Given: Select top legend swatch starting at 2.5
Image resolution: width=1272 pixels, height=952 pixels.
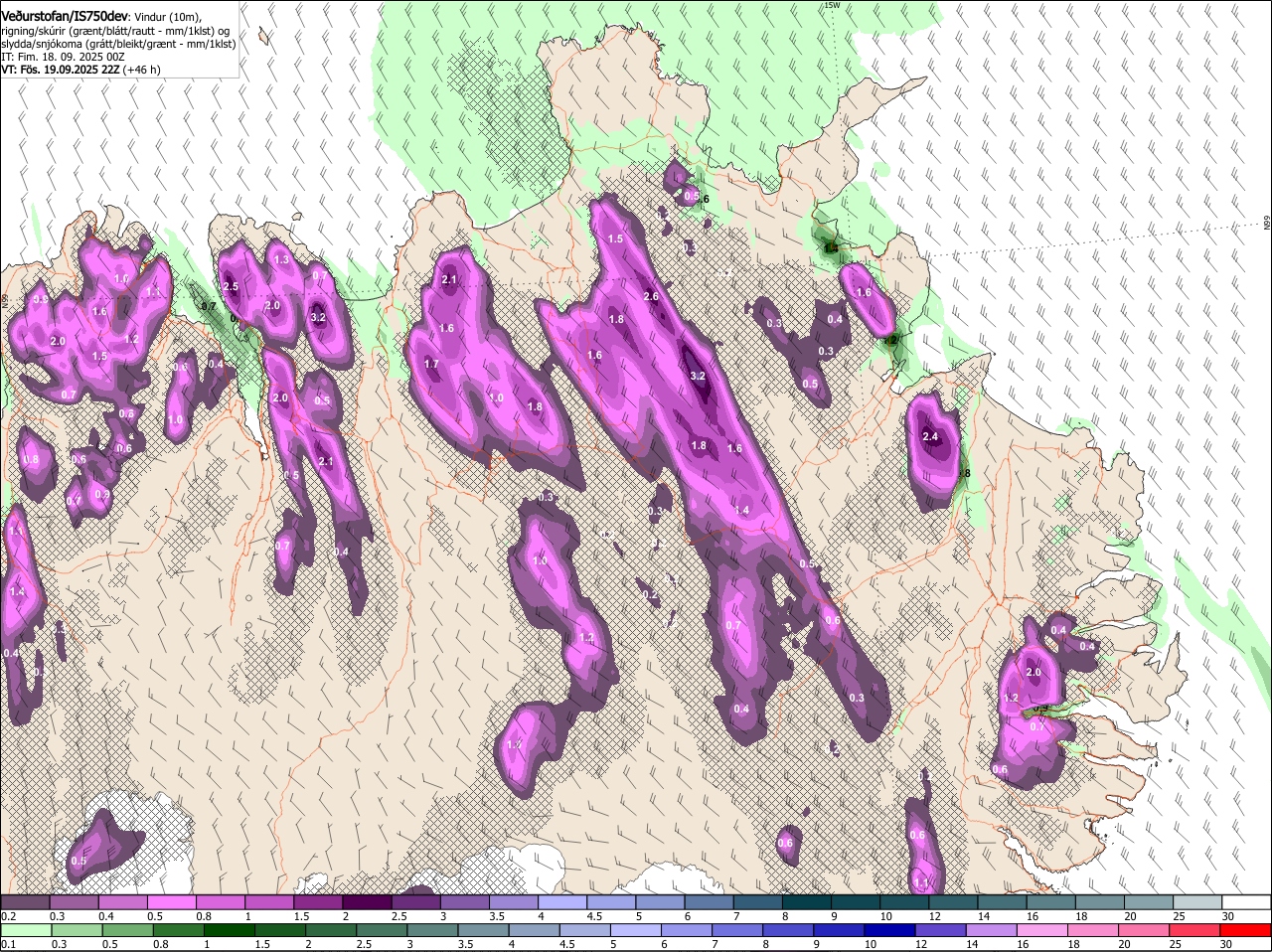Looking at the screenshot, I should coord(415,901).
